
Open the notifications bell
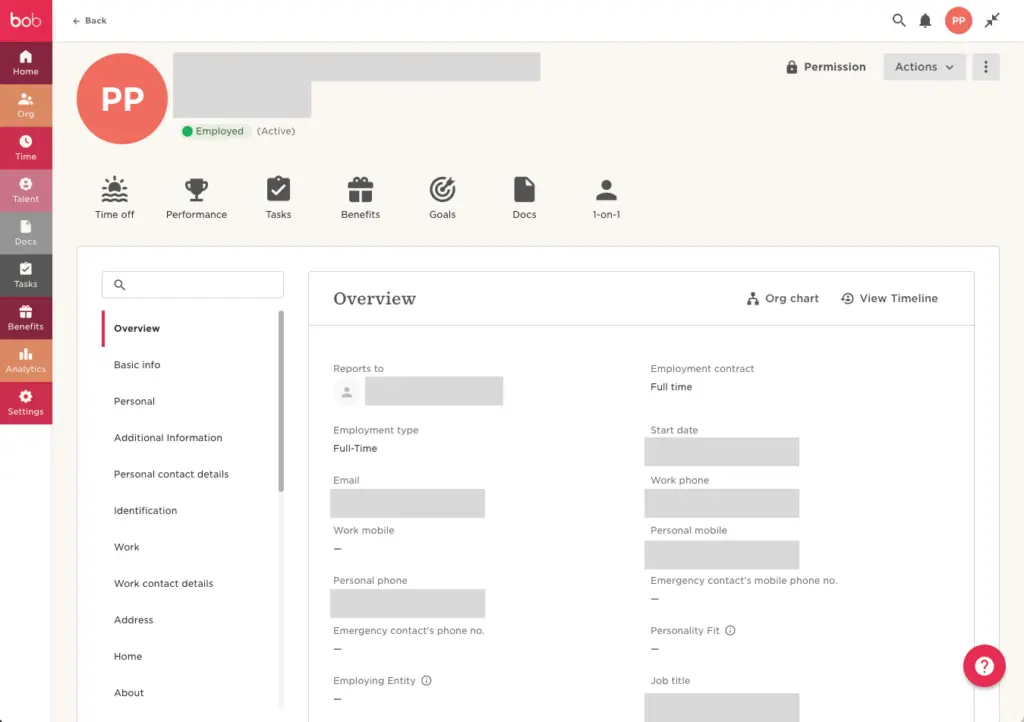925,21
